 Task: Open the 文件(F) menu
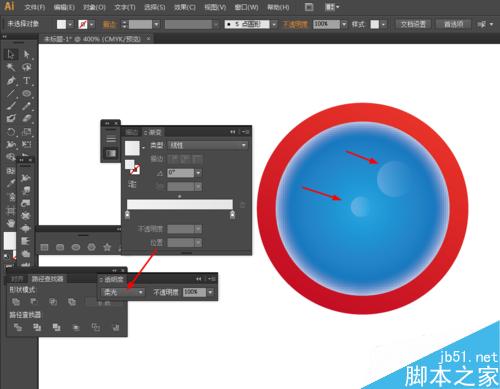pos(34,7)
